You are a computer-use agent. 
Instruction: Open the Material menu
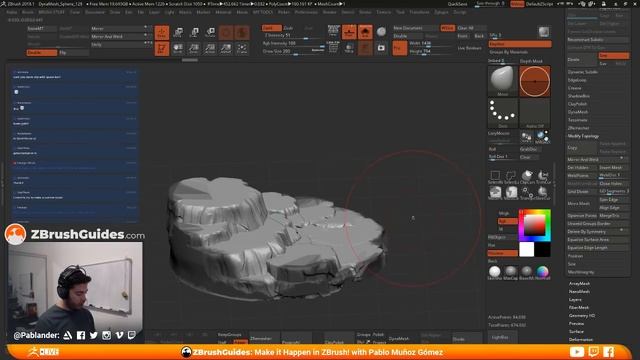pyautogui.click(x=223, y=12)
